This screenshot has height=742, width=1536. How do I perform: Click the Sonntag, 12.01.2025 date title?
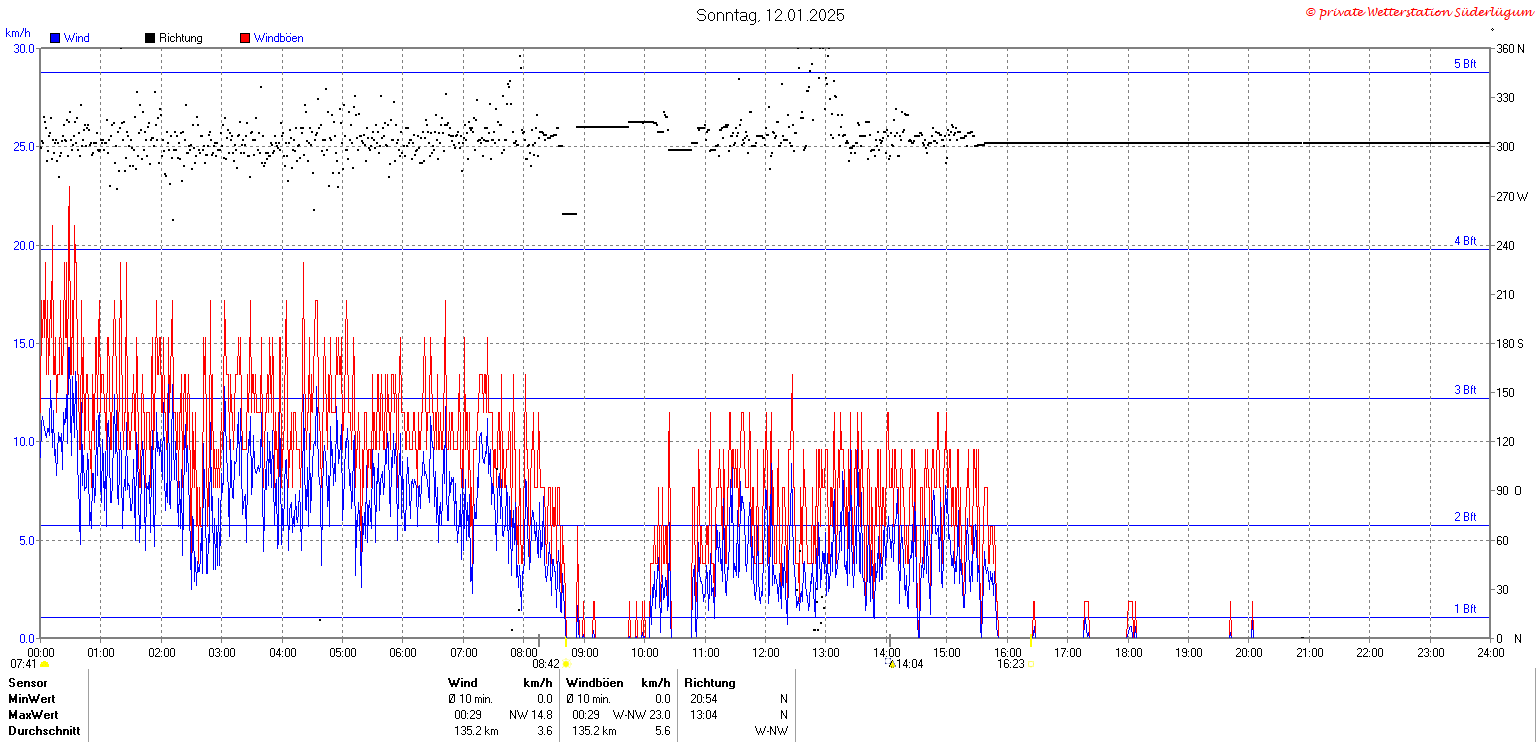coord(770,15)
